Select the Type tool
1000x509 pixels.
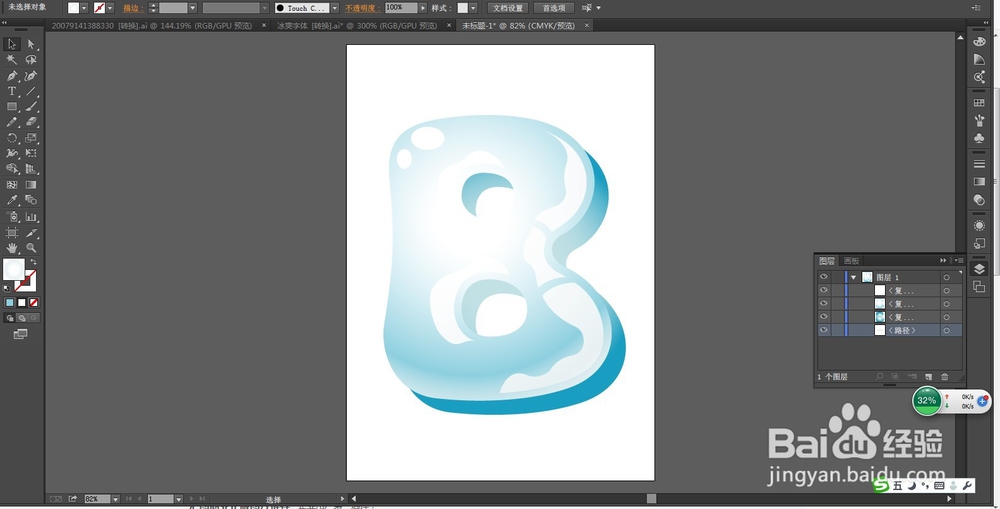point(12,91)
